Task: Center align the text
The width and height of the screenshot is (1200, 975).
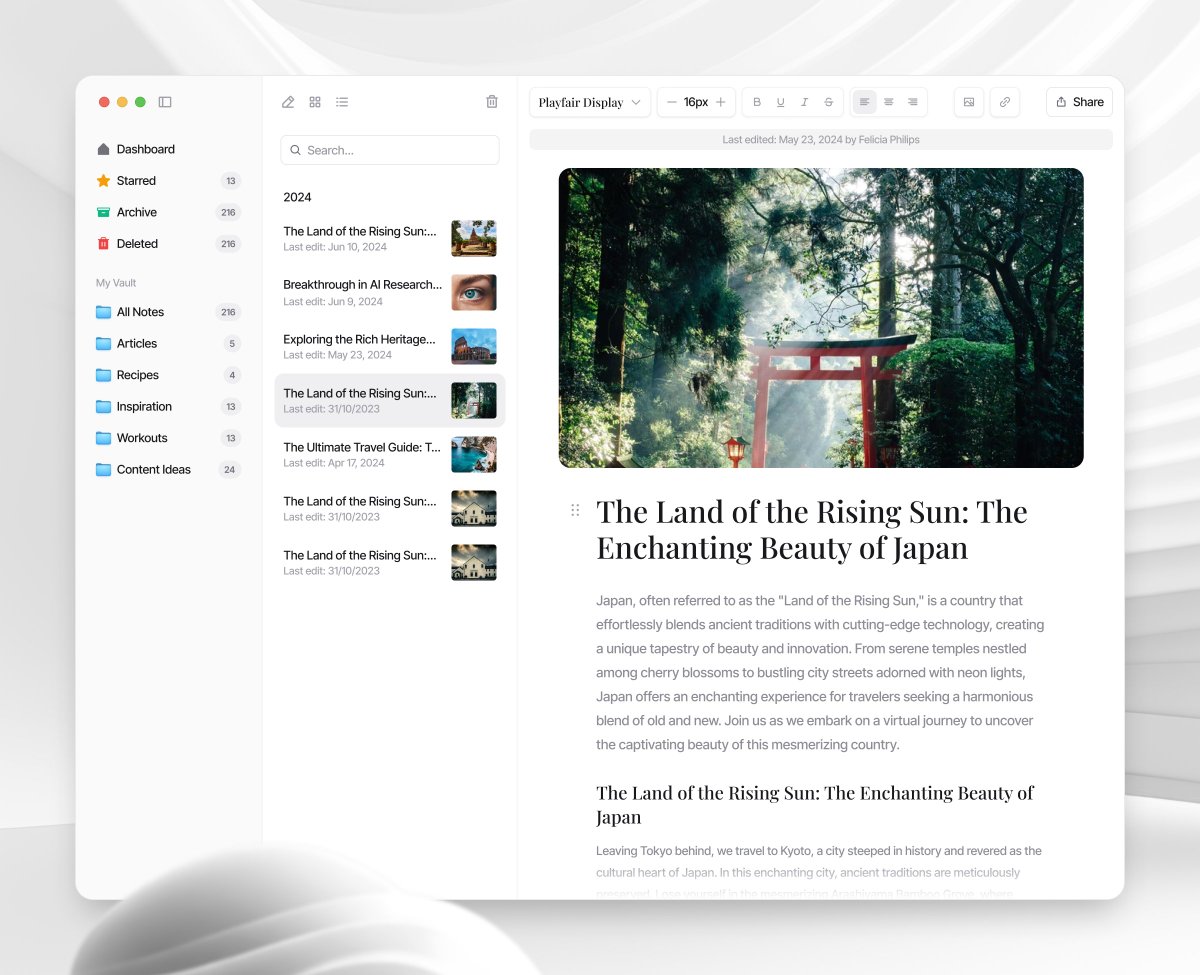Action: pyautogui.click(x=889, y=102)
